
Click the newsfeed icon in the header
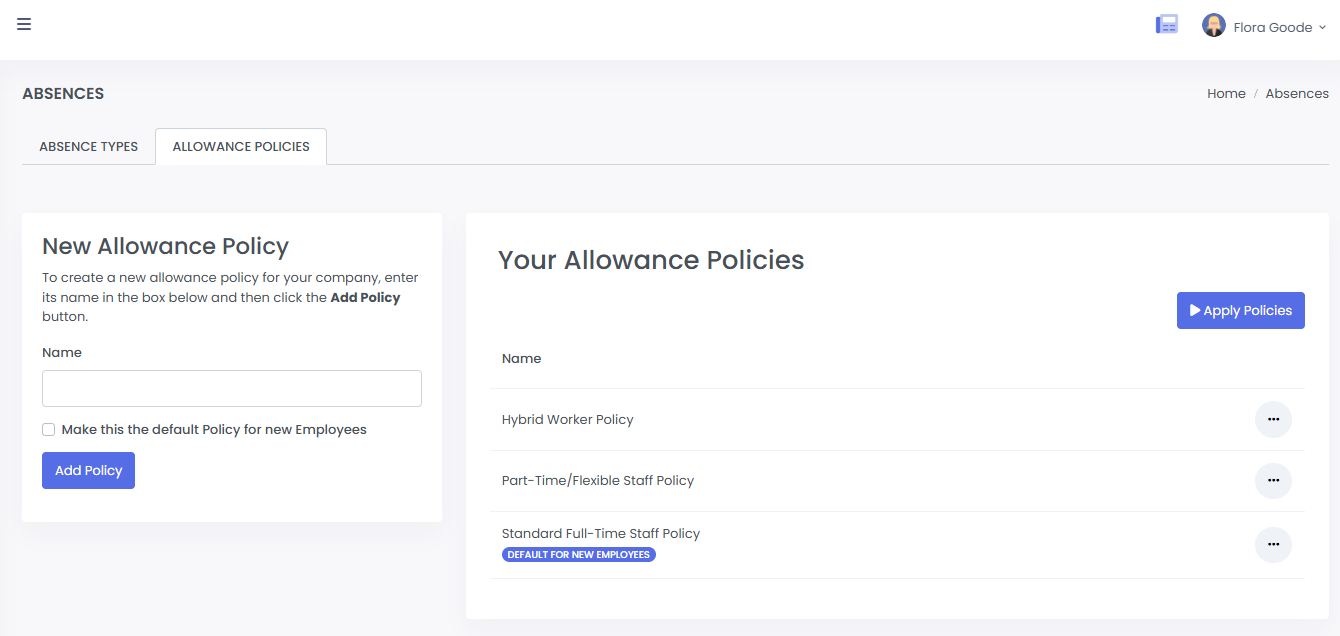pyautogui.click(x=1166, y=23)
